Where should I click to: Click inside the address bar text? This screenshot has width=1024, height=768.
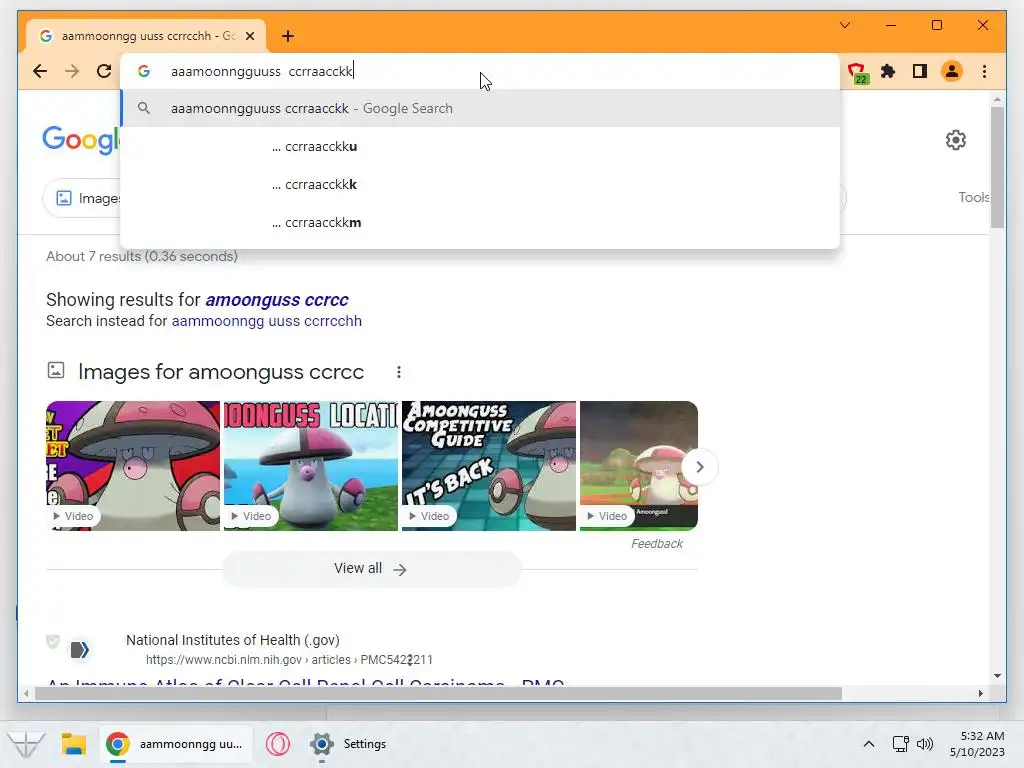(261, 71)
